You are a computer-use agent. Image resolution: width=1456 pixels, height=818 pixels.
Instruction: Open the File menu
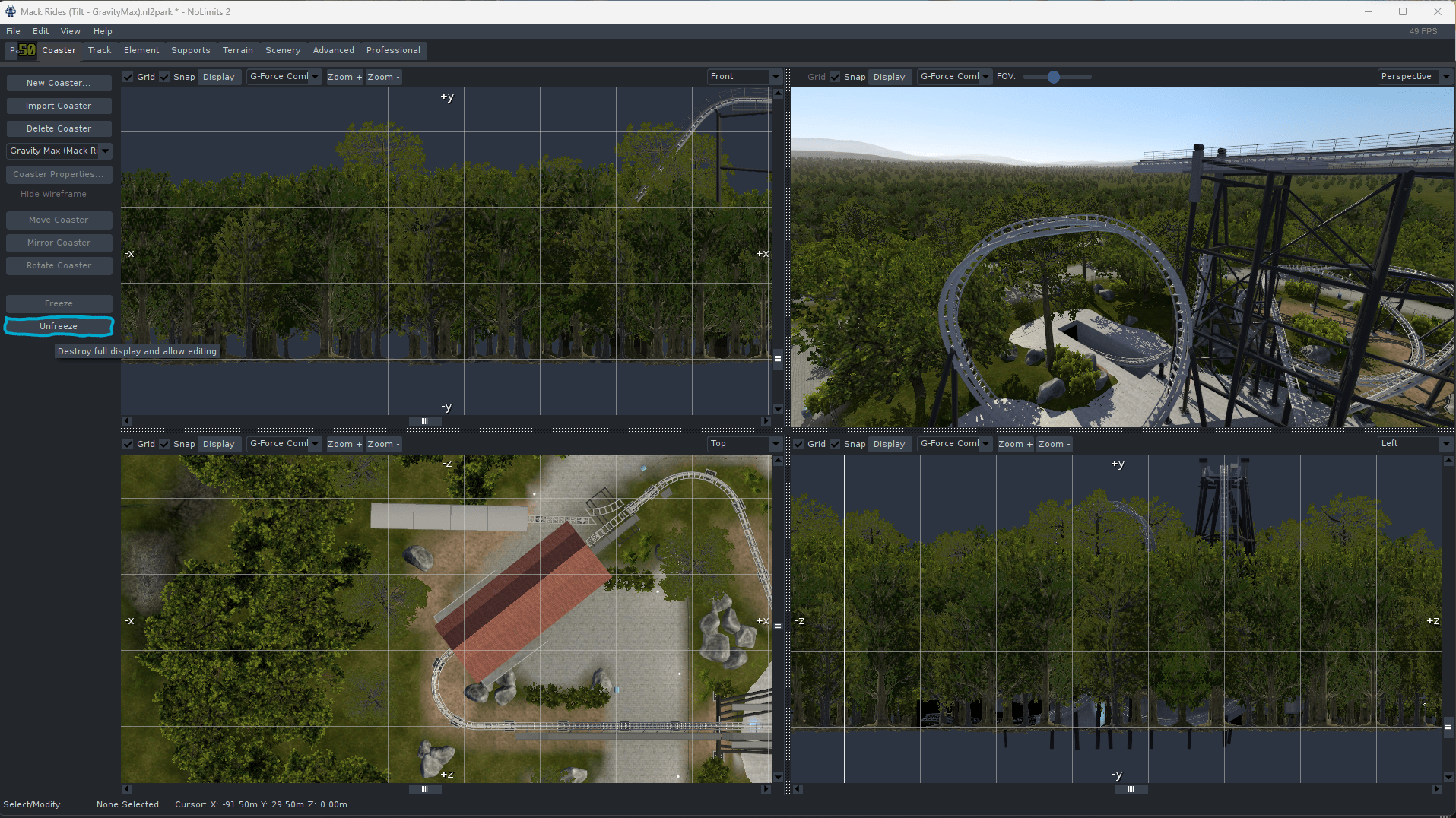pos(13,31)
